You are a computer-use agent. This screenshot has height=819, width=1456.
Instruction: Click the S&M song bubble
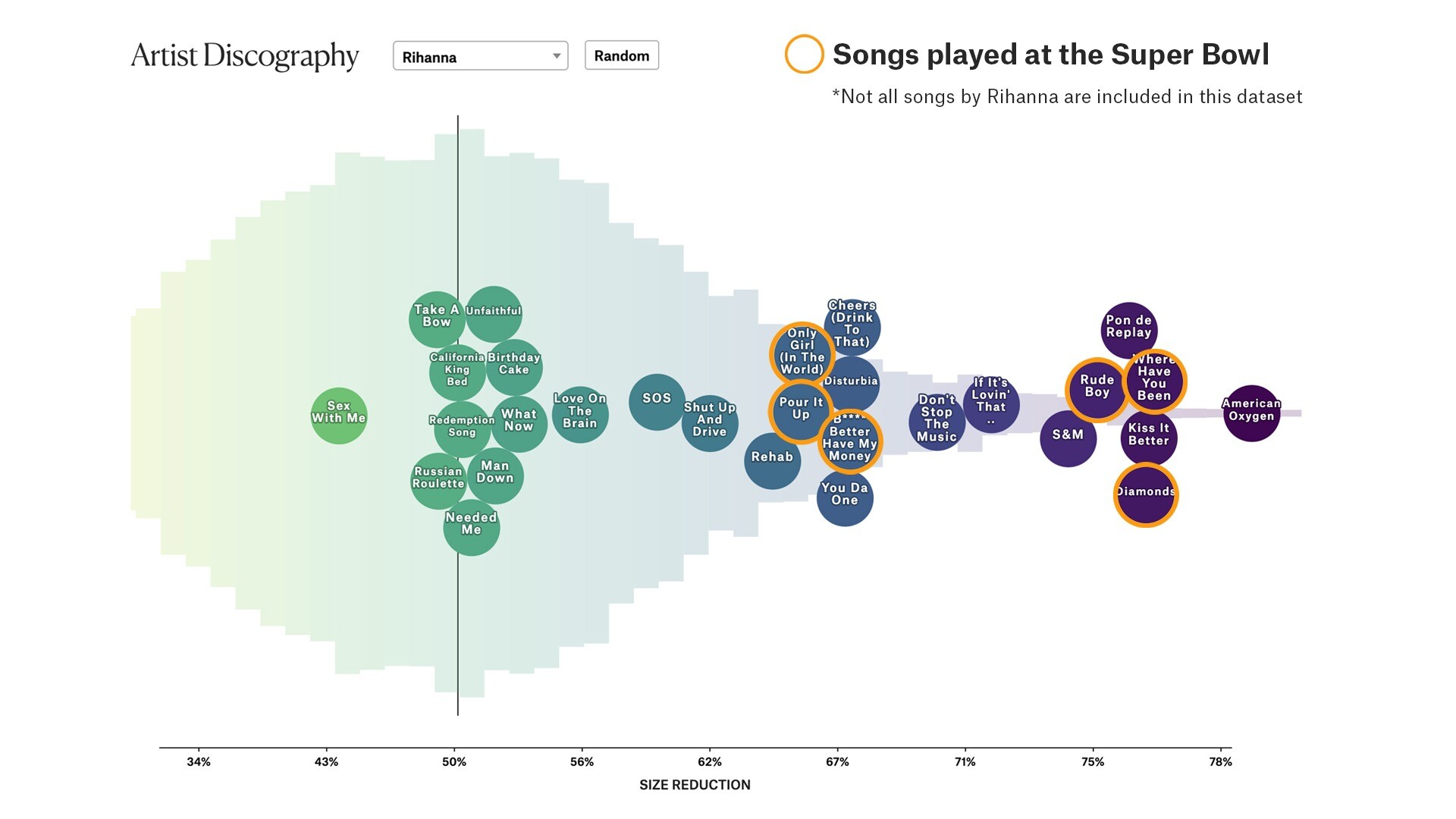[x=1067, y=438]
